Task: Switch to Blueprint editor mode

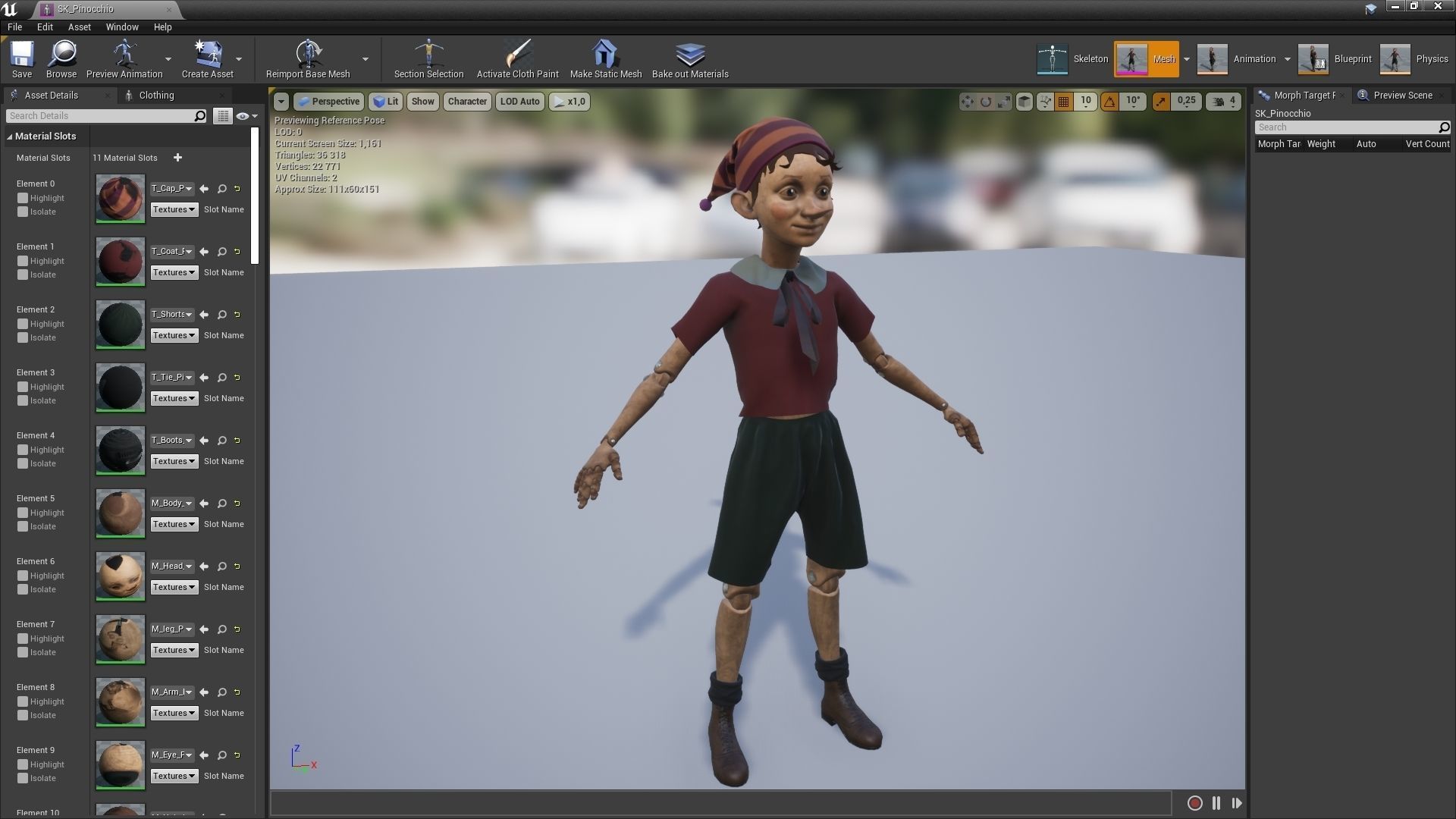Action: point(1336,59)
